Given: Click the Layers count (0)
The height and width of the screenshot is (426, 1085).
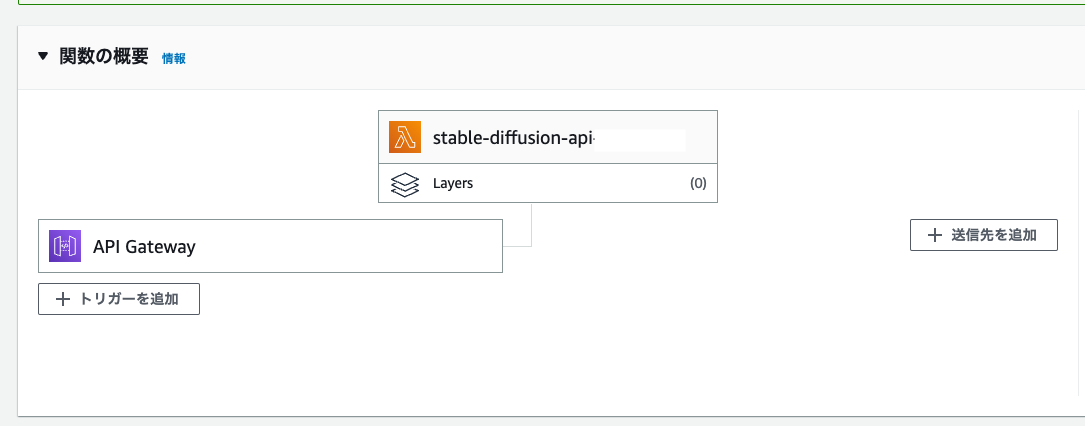Looking at the screenshot, I should 698,183.
